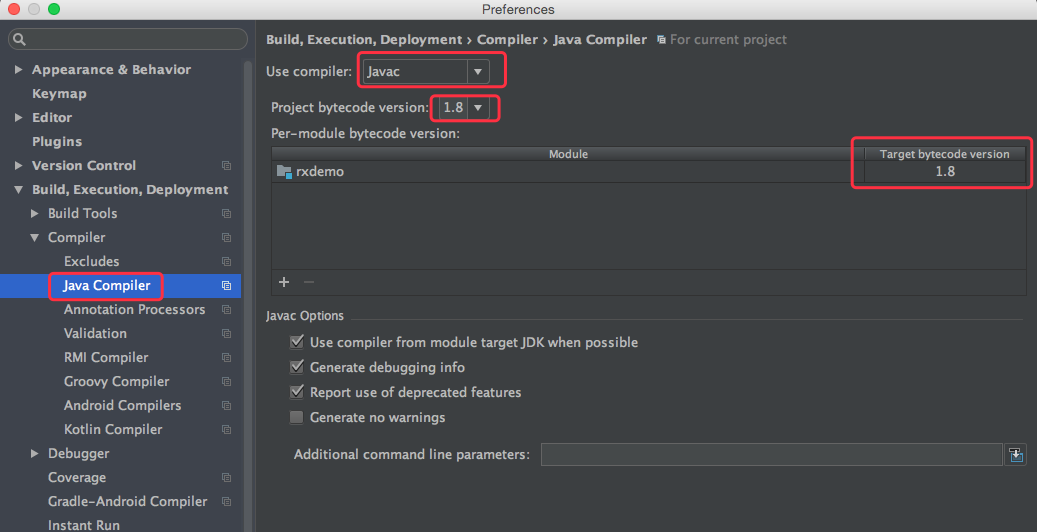This screenshot has width=1037, height=532.
Task: Select Excludes under Compiler
Action: (x=91, y=261)
